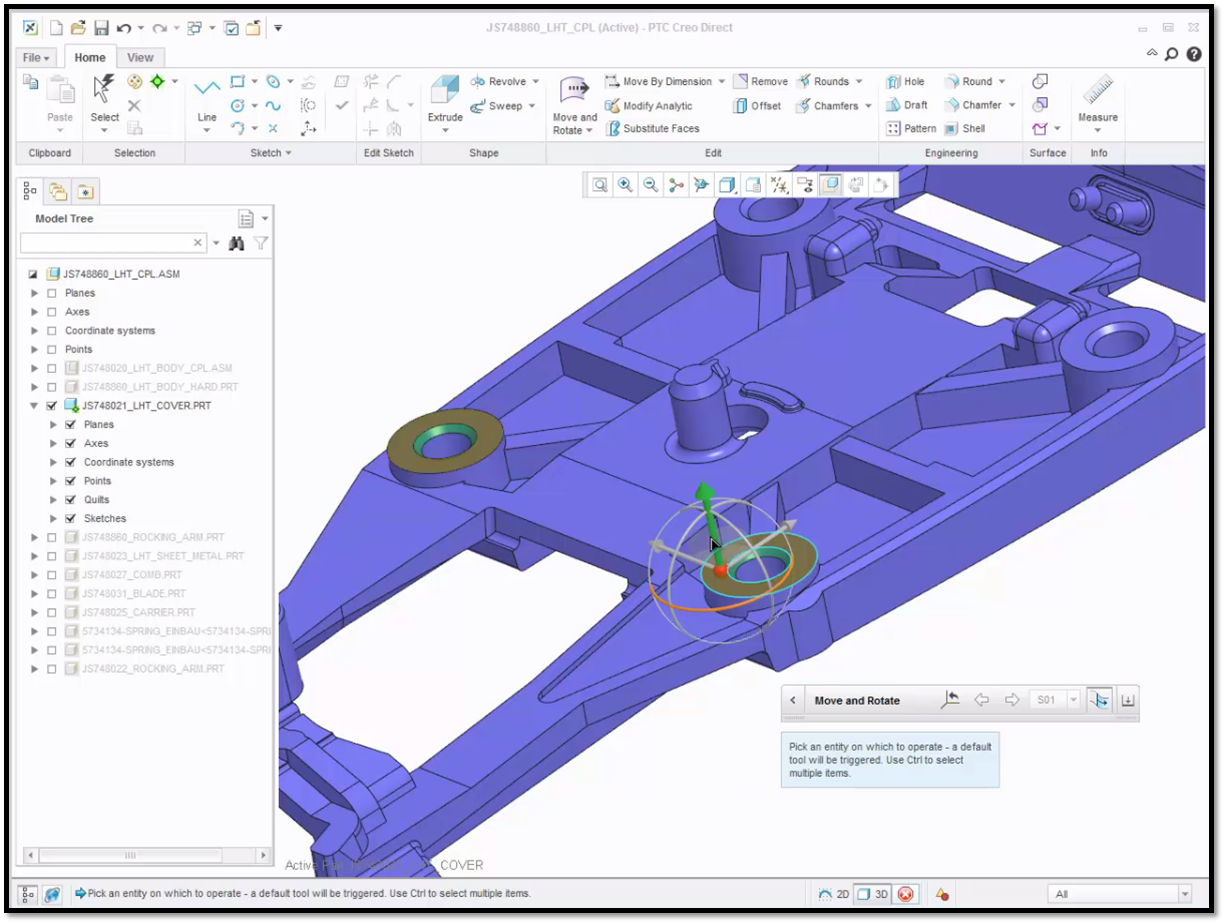Select the Sweep tool
The image size is (1225, 924).
[496, 106]
